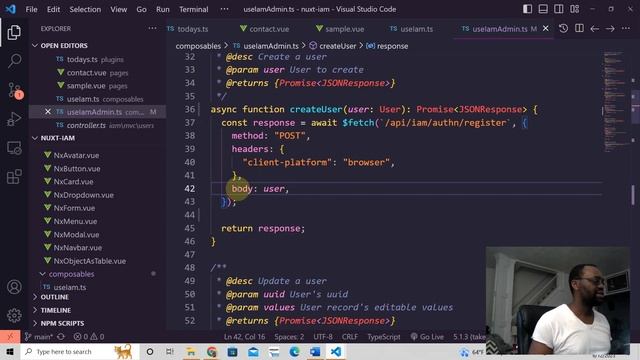Click Ln 42, Col 16 status entry
Screen dimensions: 640x360
coord(244,337)
